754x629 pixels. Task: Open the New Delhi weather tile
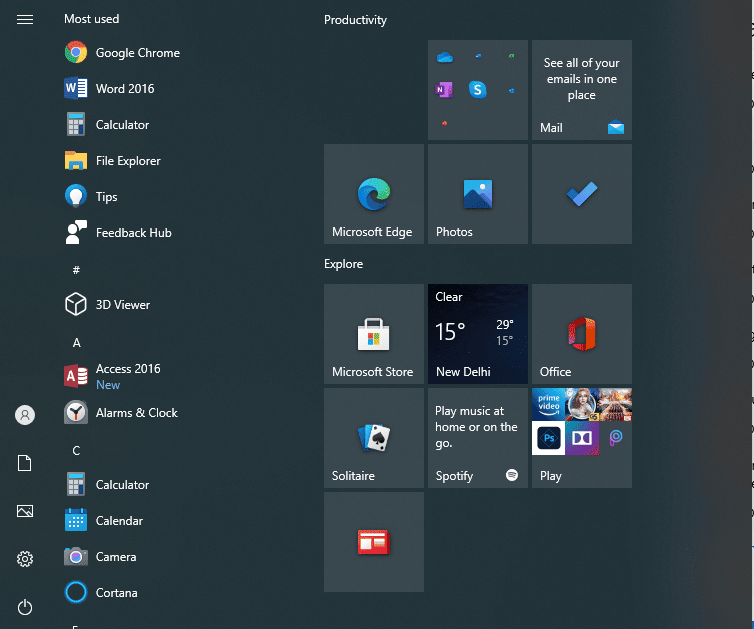478,334
